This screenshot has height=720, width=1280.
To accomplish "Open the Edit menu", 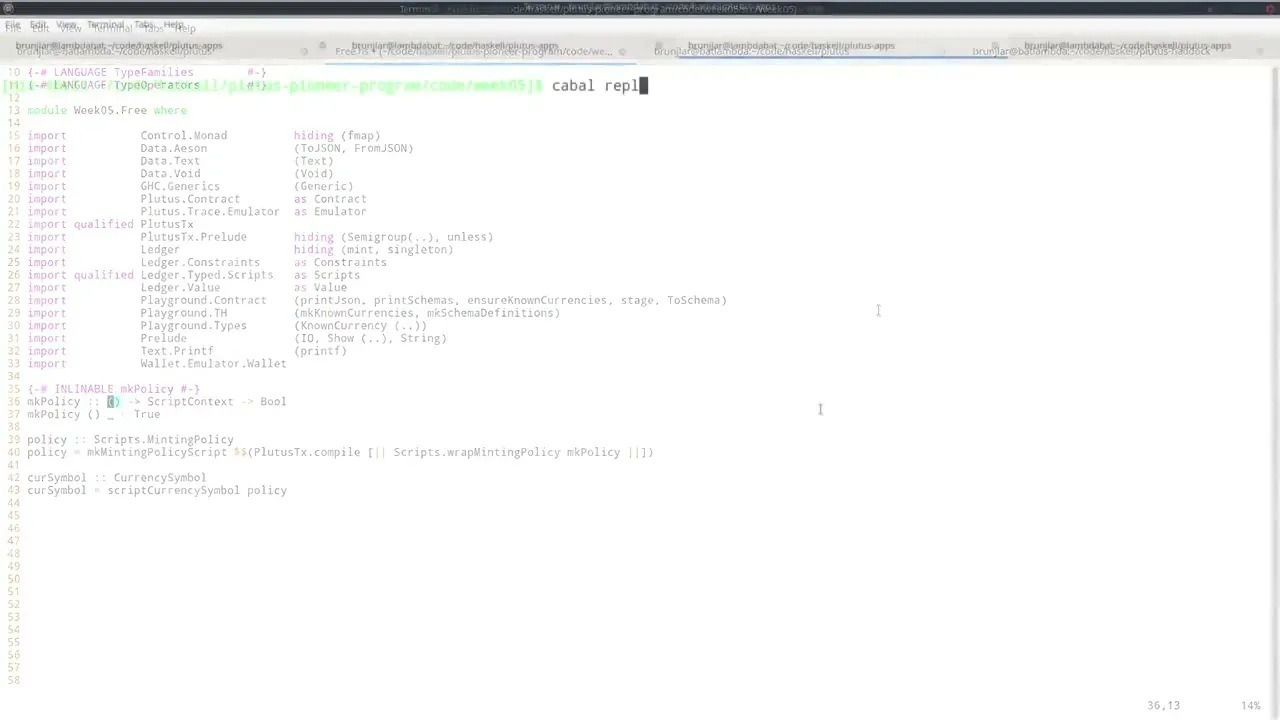I will click(x=38, y=27).
